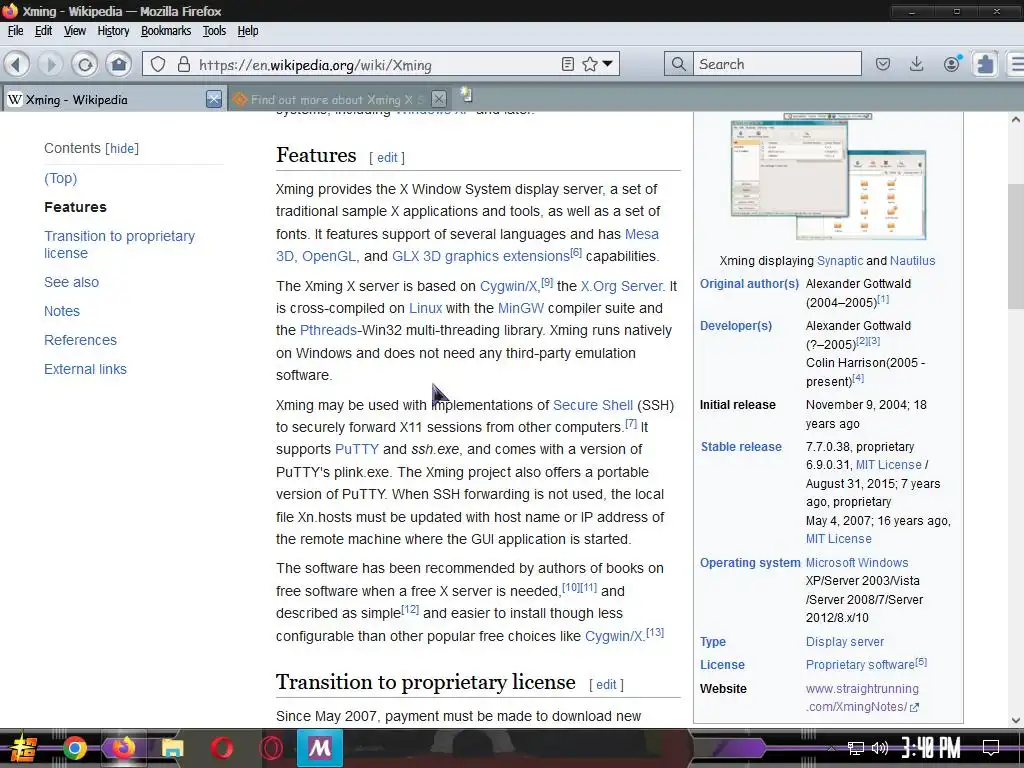The width and height of the screenshot is (1024, 768).
Task: View site security via padlock icon
Action: pos(184,64)
